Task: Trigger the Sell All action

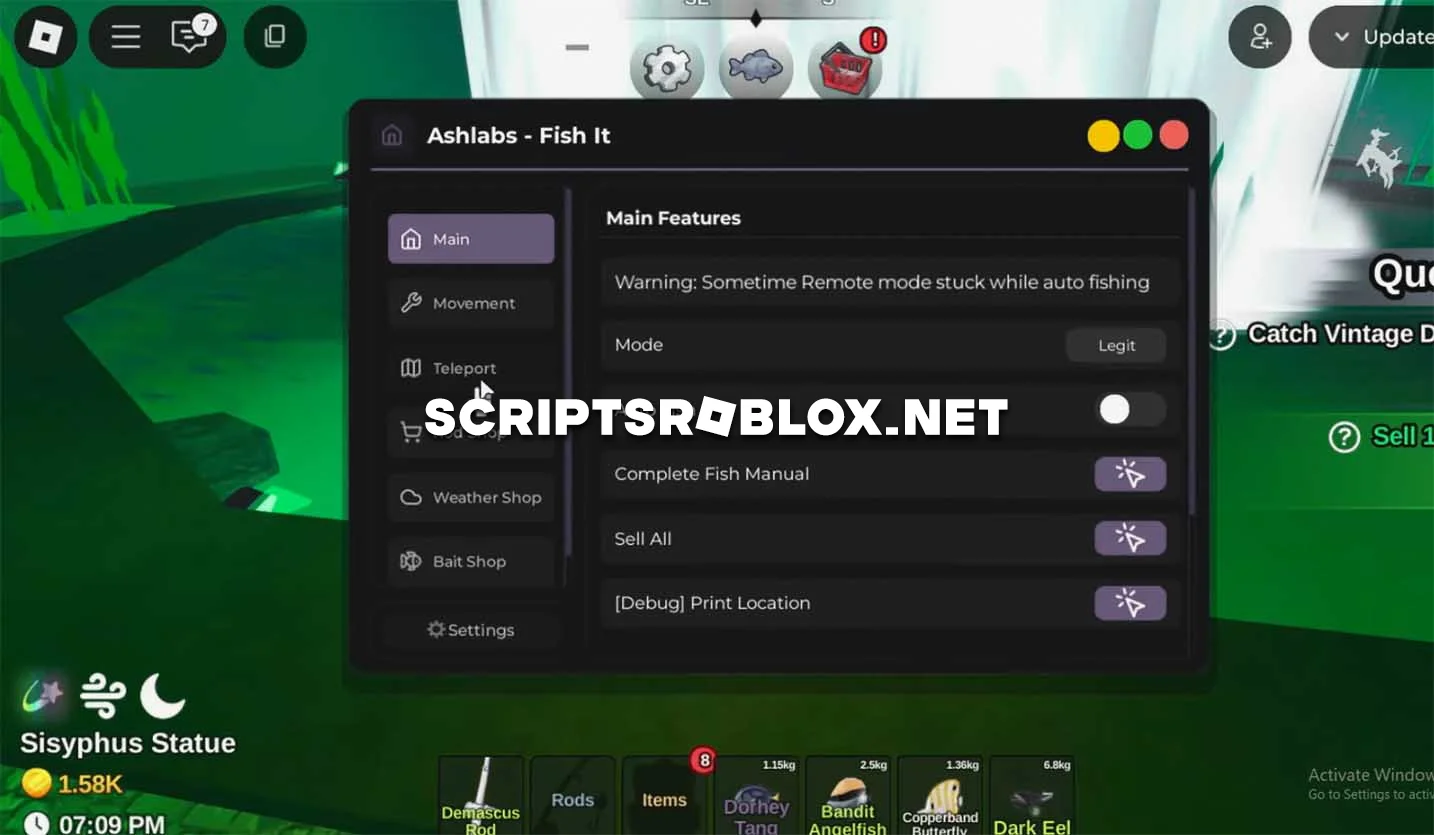Action: 1130,538
